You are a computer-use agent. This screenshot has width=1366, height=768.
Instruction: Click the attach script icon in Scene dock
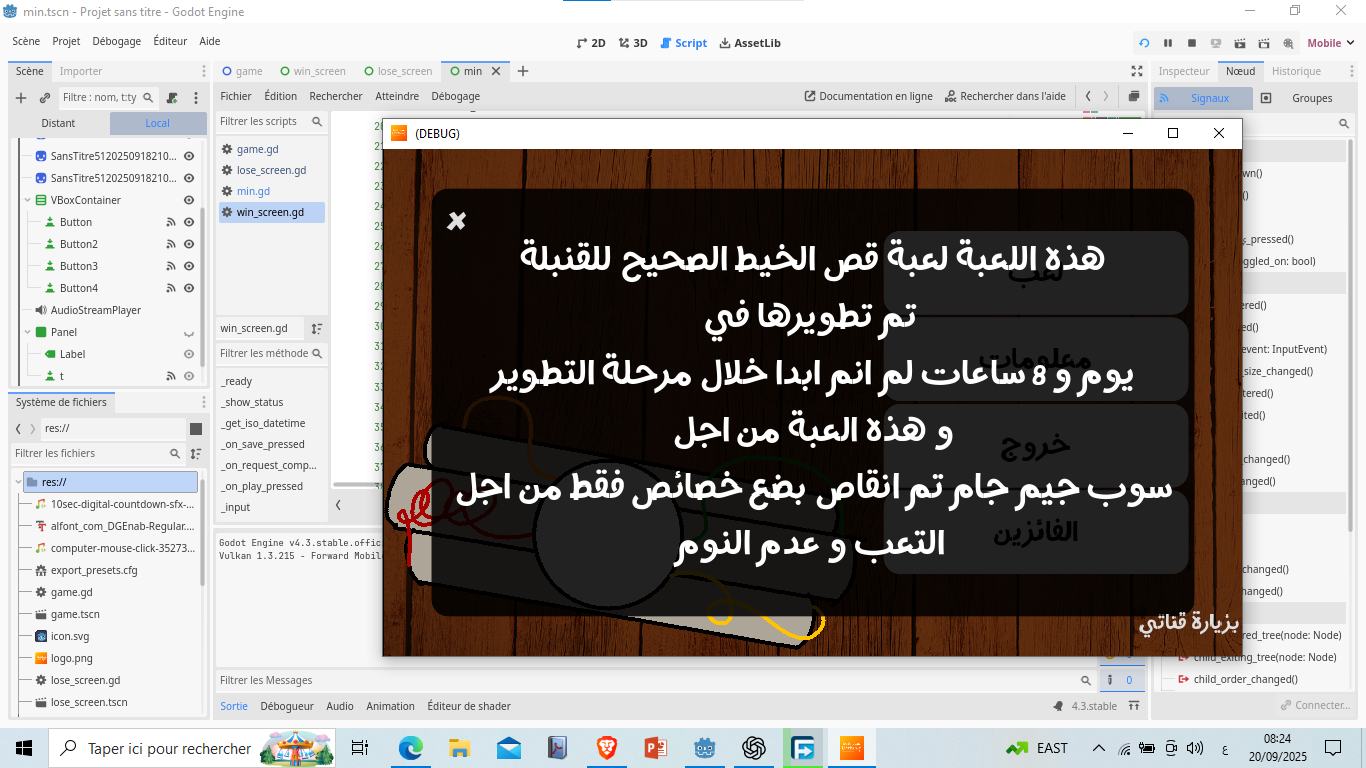[x=172, y=98]
